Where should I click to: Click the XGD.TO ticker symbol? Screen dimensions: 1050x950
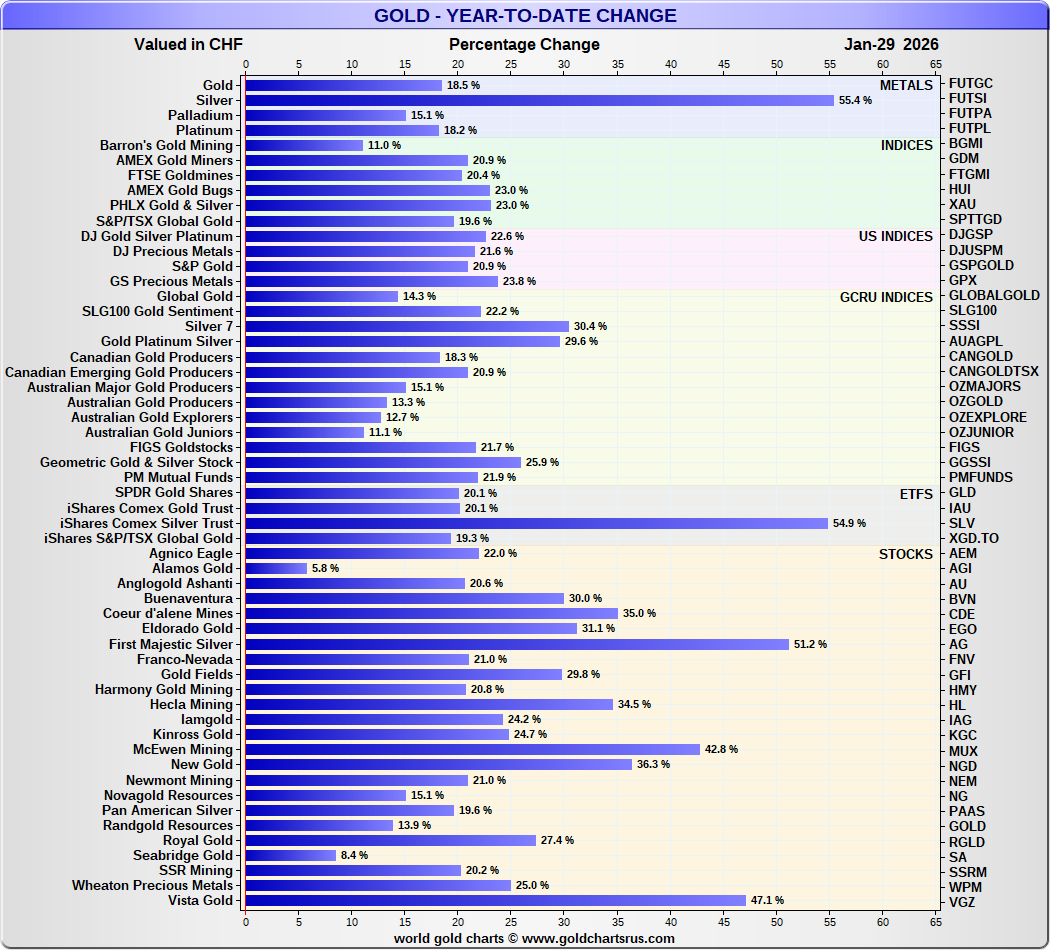pos(974,538)
